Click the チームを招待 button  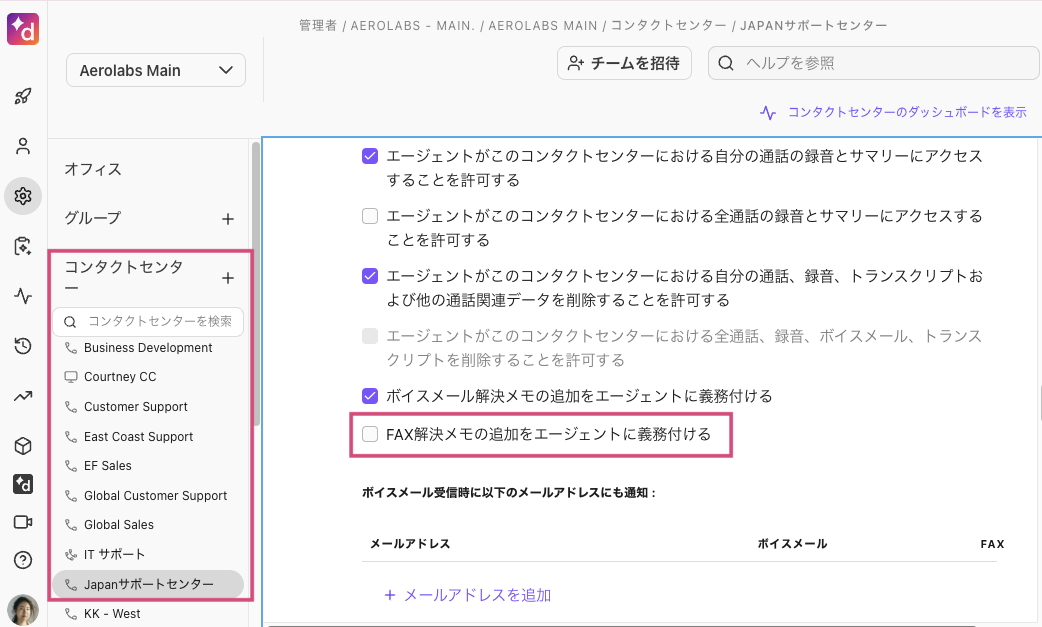(x=625, y=63)
